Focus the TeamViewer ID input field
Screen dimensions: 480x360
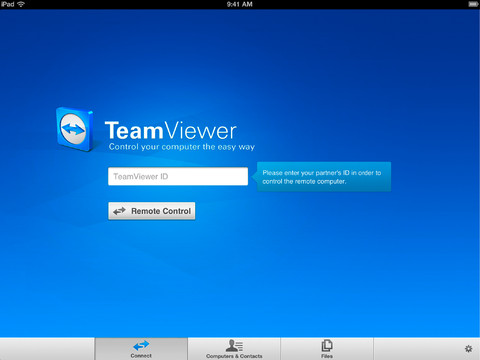click(x=178, y=176)
